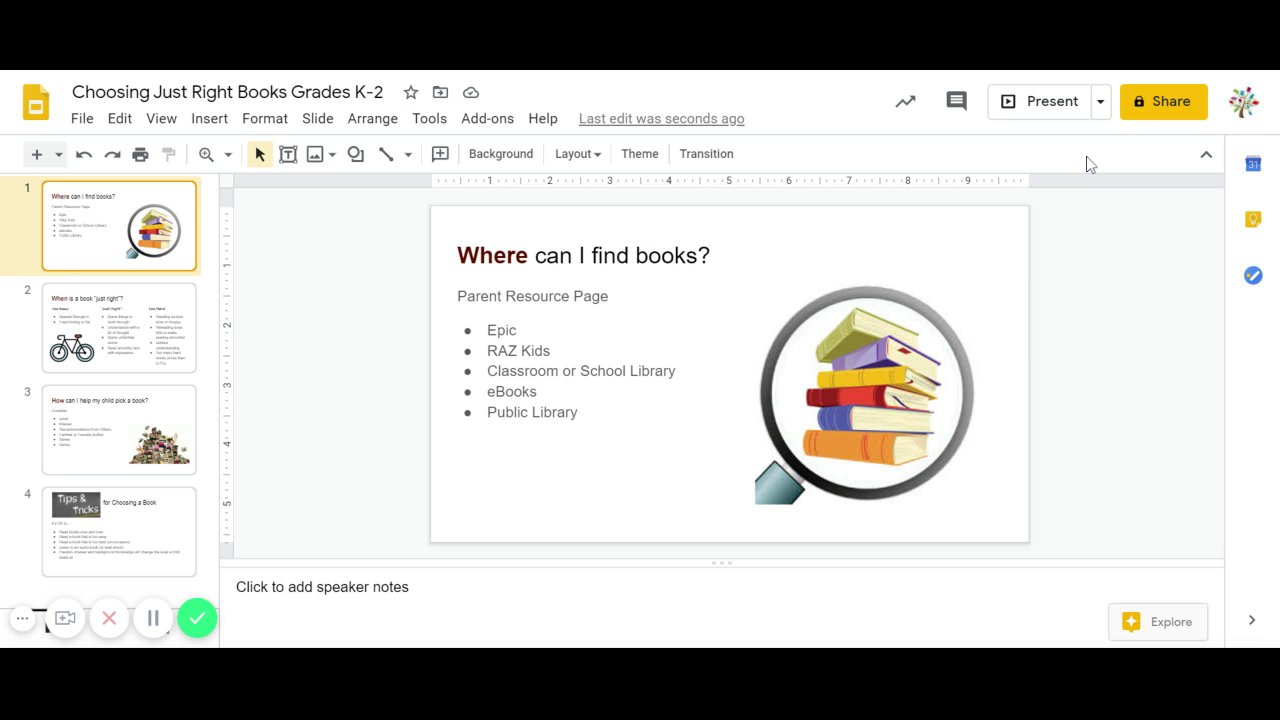Select slide 1 thumbnail in filmstrip
This screenshot has width=1280, height=720.
point(119,226)
